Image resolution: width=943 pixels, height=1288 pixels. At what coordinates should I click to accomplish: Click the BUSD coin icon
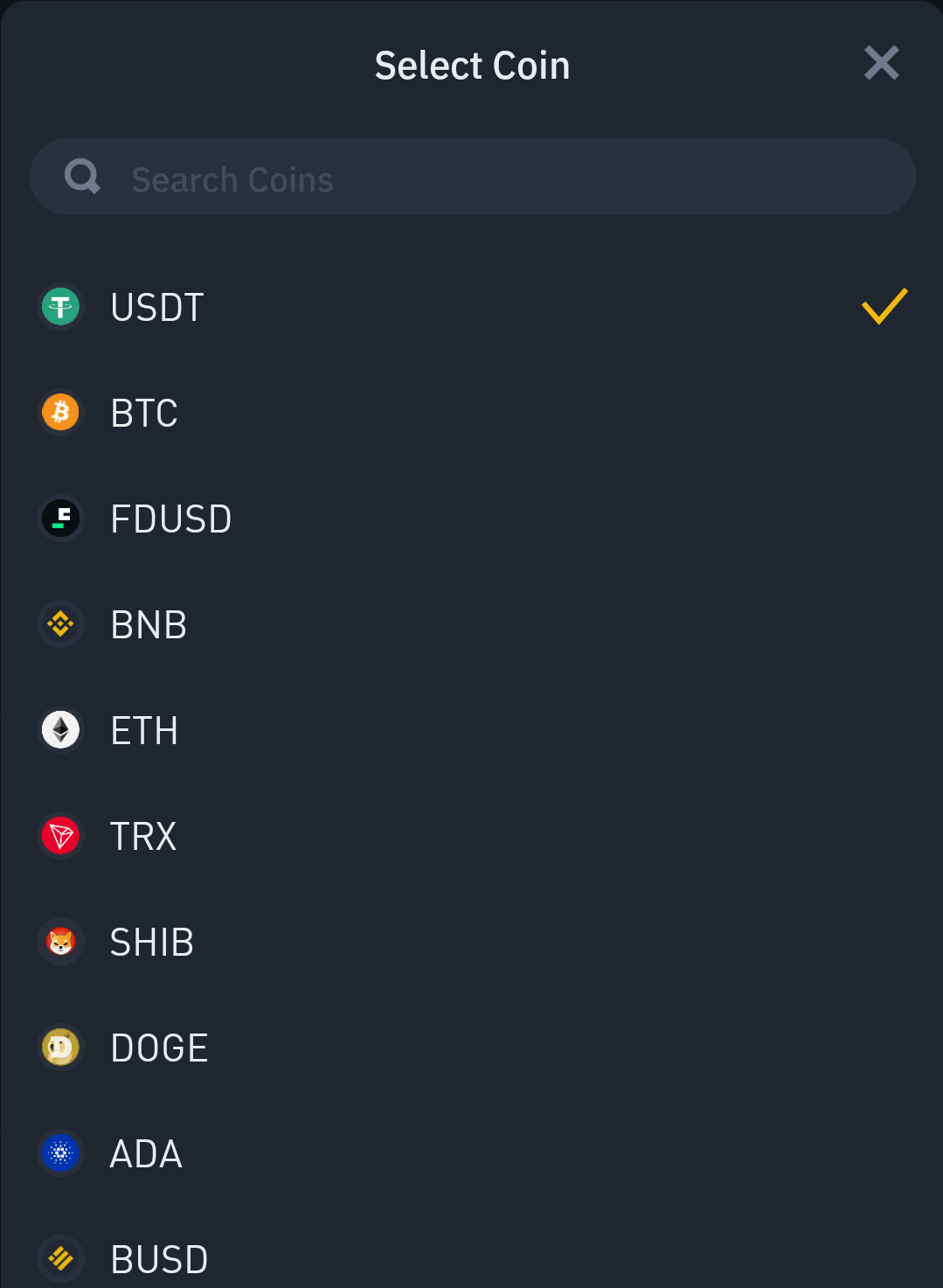[x=60, y=1259]
